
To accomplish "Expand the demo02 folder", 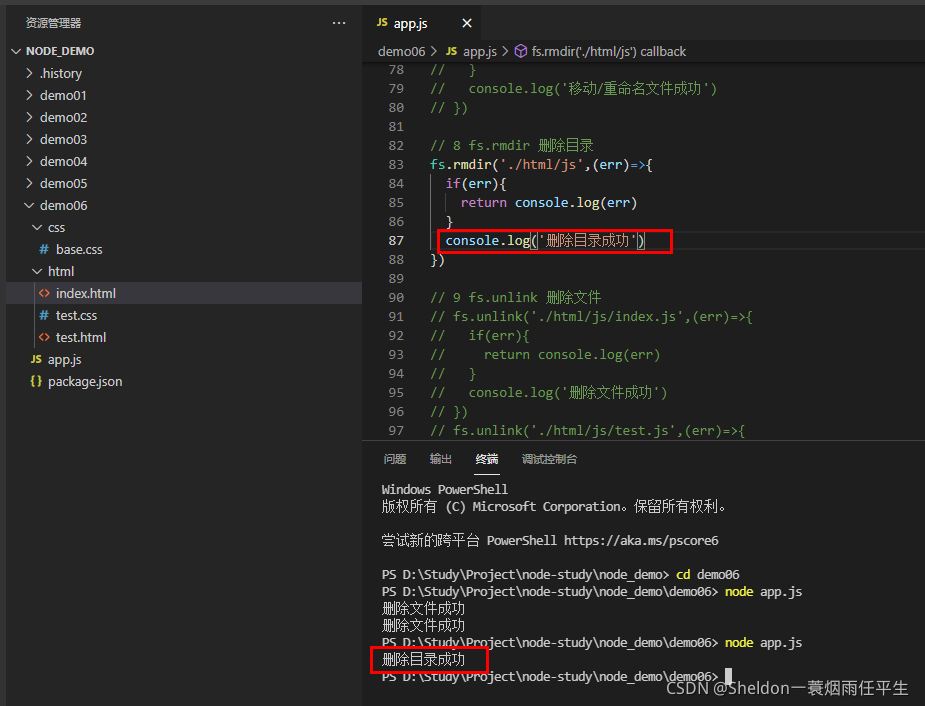I will [29, 117].
